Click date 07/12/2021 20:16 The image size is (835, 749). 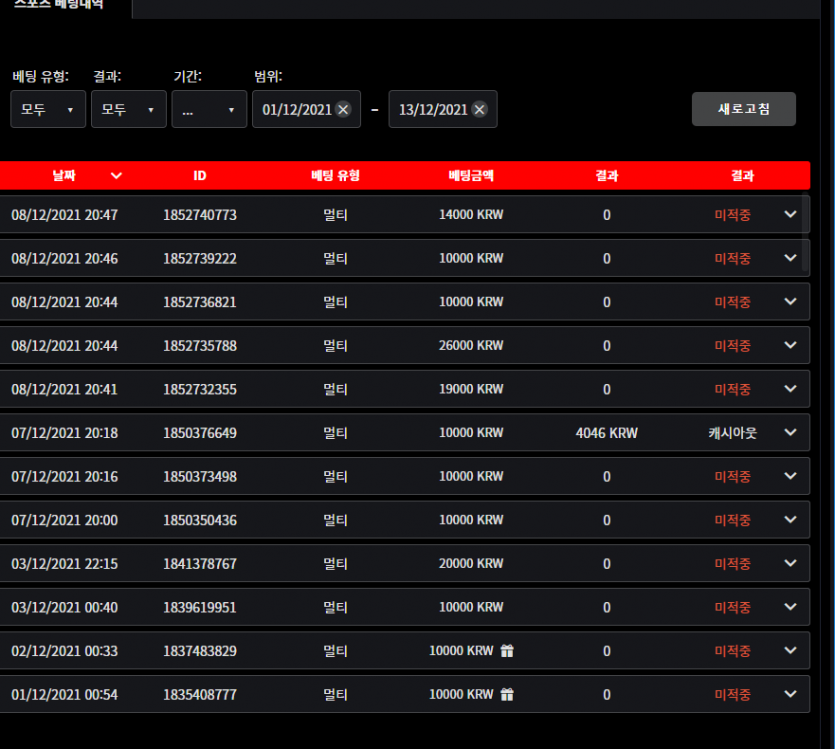tap(64, 476)
